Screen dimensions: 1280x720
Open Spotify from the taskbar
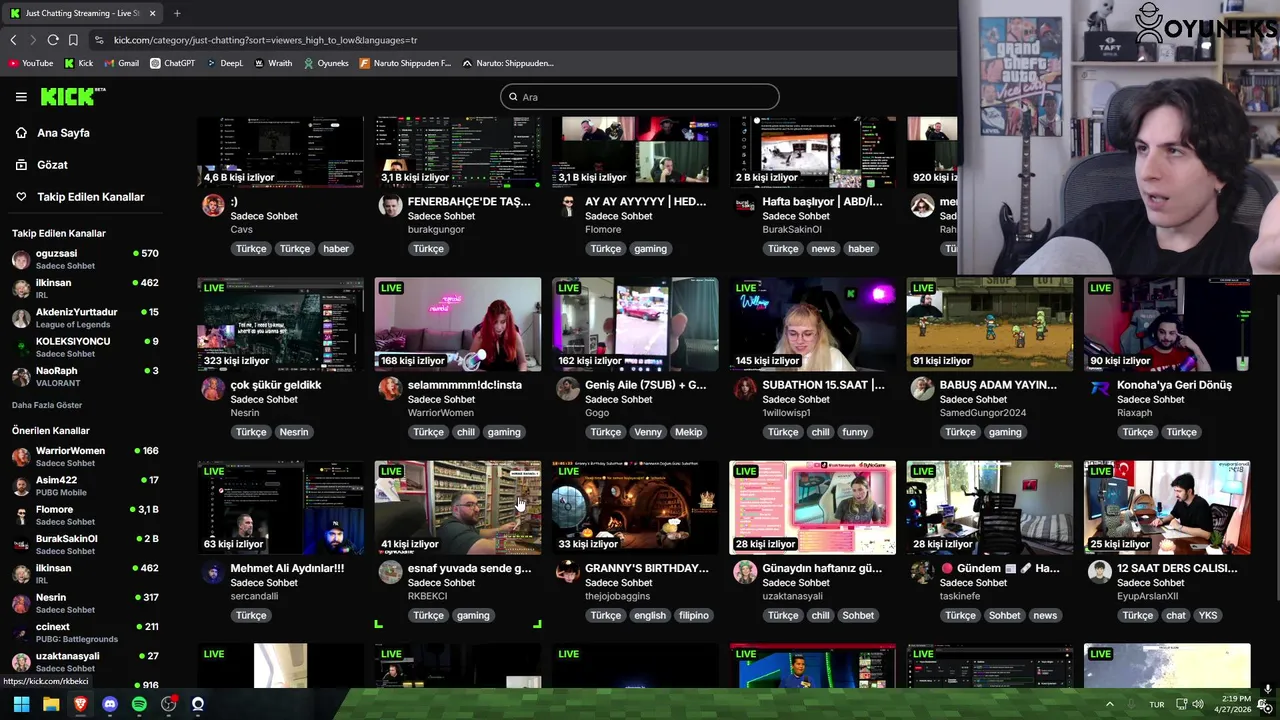[139, 704]
